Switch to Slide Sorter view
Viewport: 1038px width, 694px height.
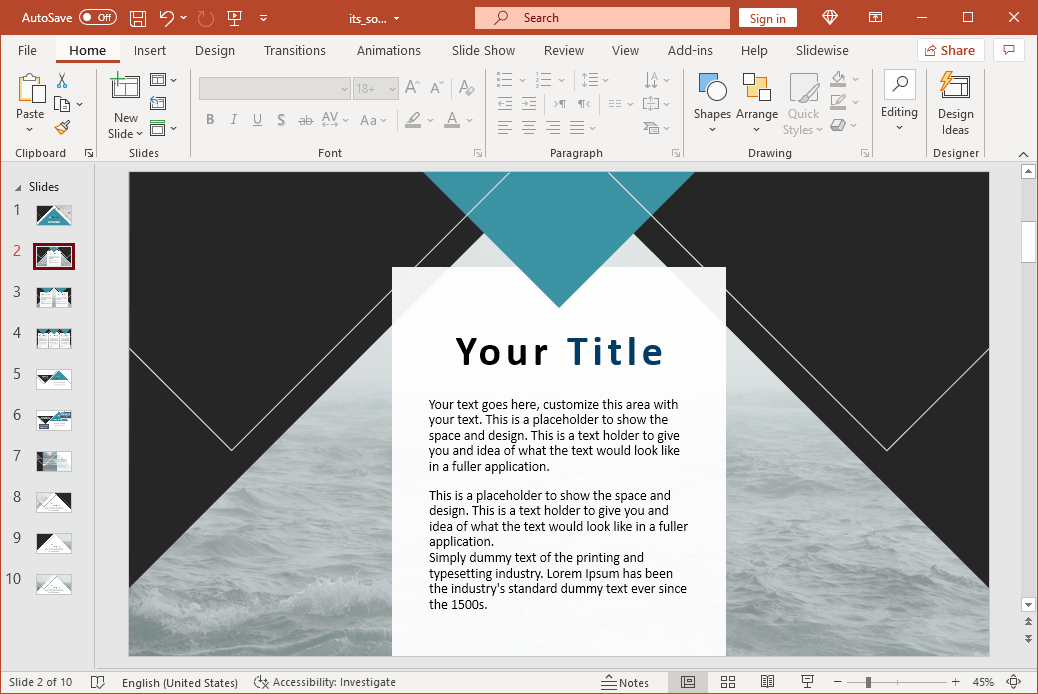[x=728, y=682]
